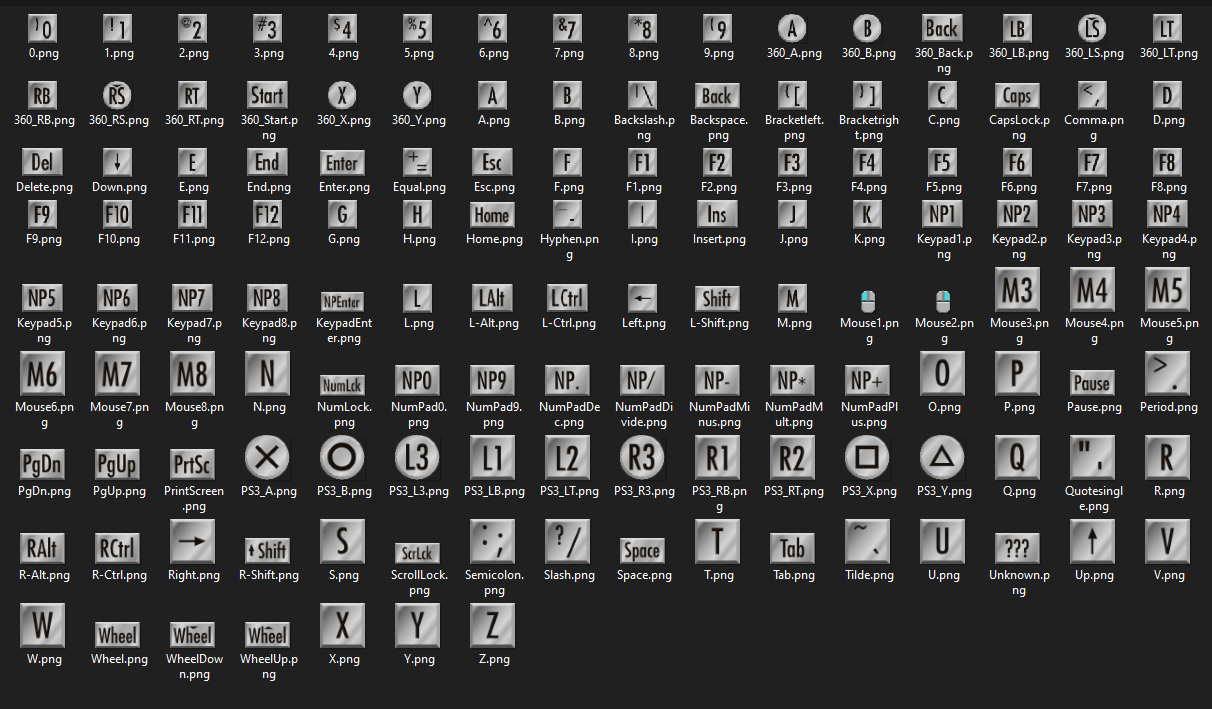Select the 360_RS.png stick icon
1212x709 pixels.
pos(117,96)
